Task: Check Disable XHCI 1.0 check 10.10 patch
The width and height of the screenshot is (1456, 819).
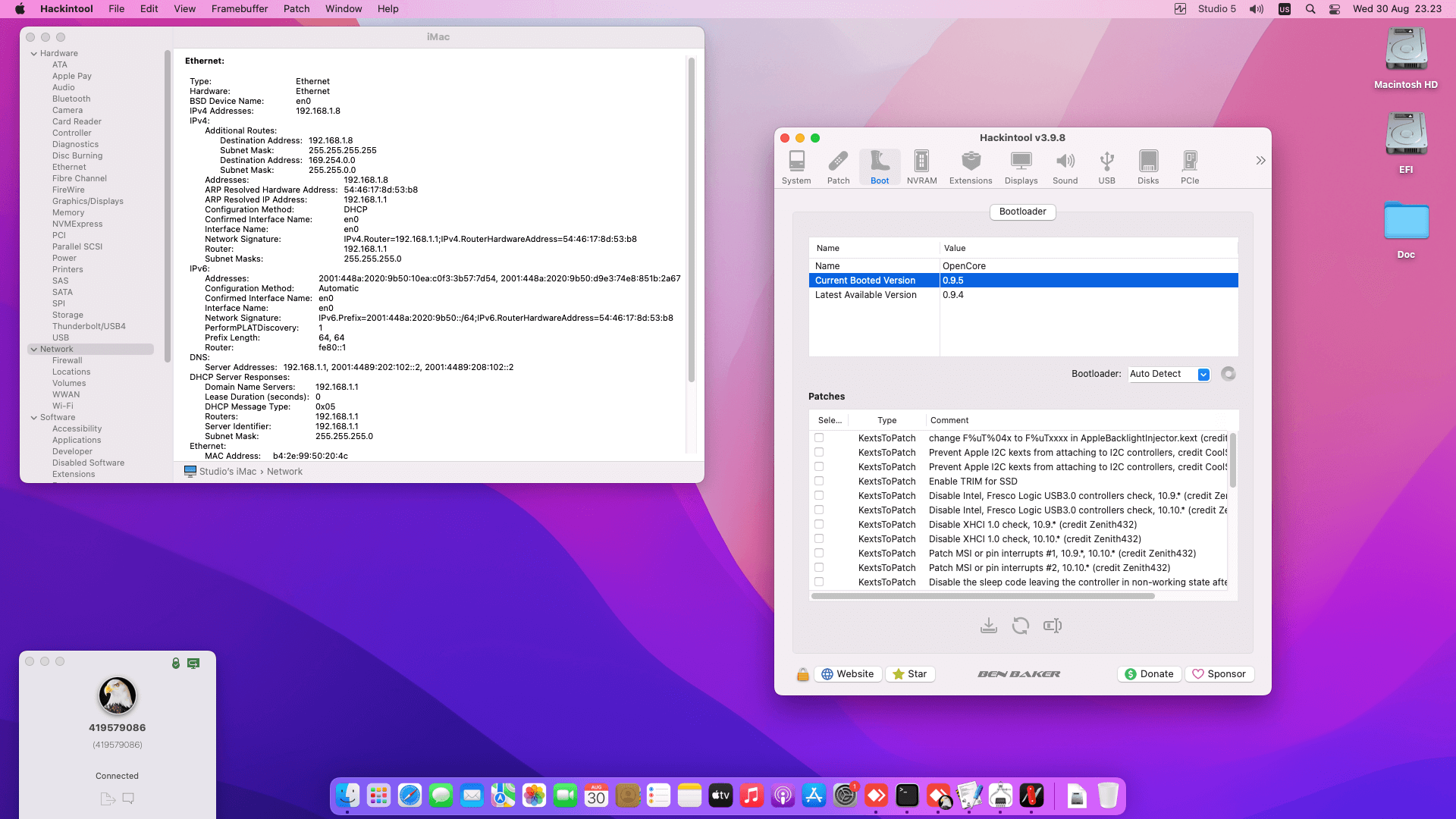Action: coord(819,539)
